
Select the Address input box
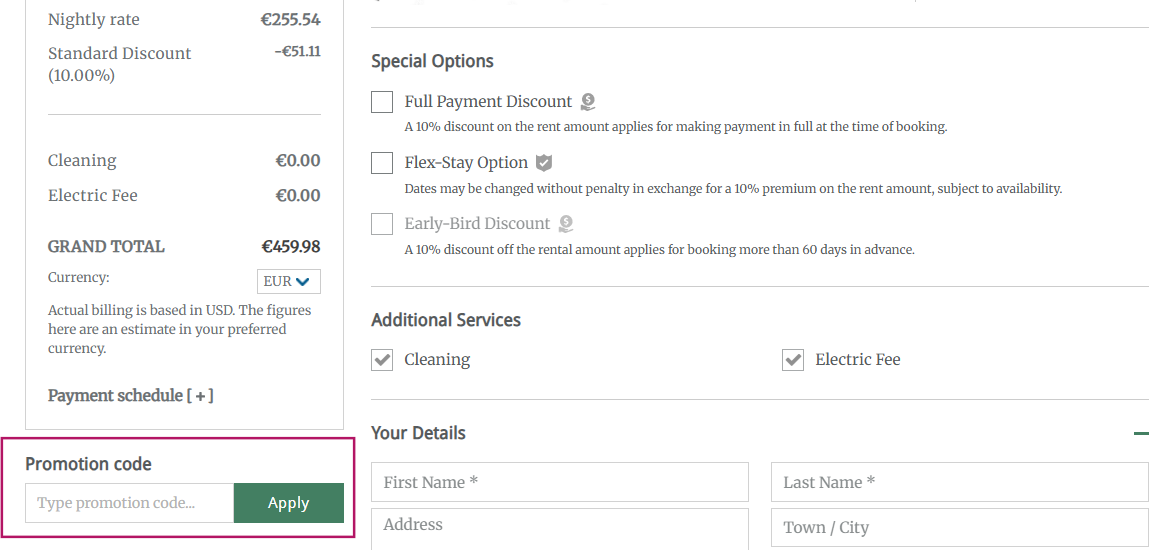(559, 526)
